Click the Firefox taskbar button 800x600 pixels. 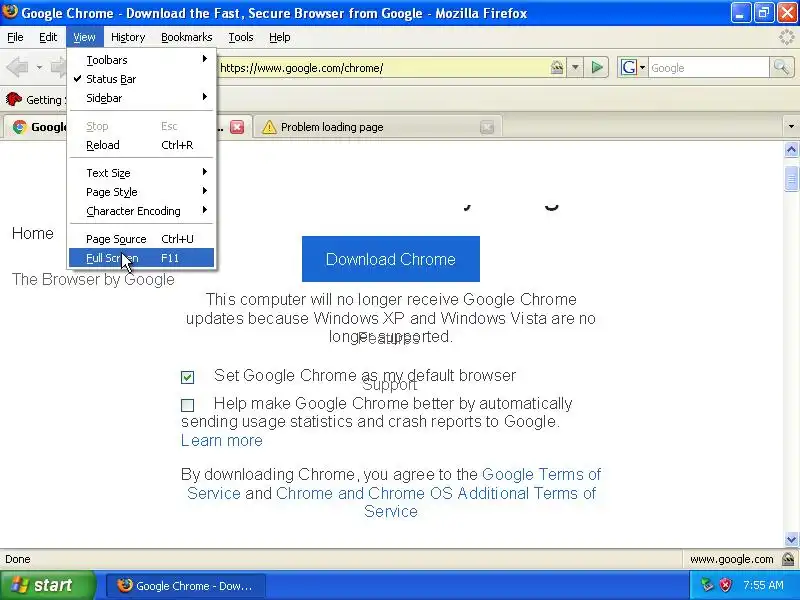coord(186,586)
